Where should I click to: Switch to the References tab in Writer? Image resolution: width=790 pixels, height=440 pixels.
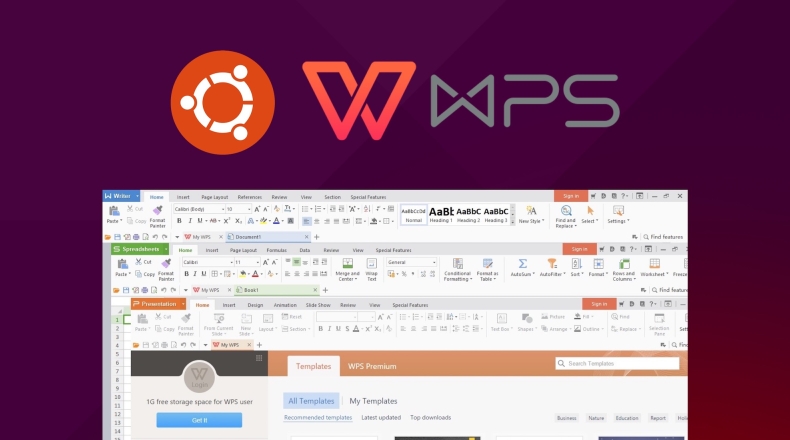click(249, 198)
